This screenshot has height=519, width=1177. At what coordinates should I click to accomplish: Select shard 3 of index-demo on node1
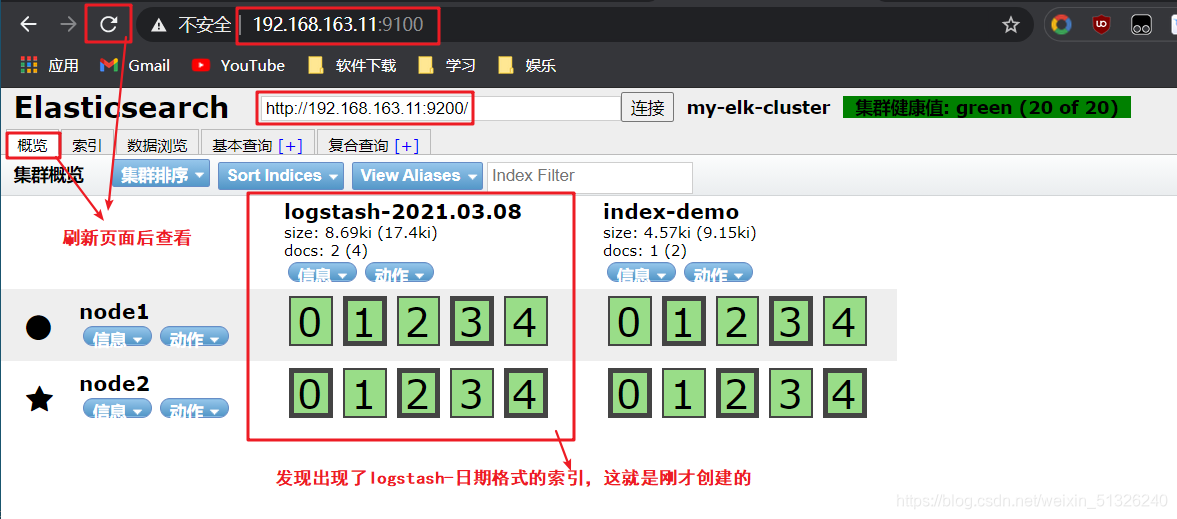coord(791,321)
